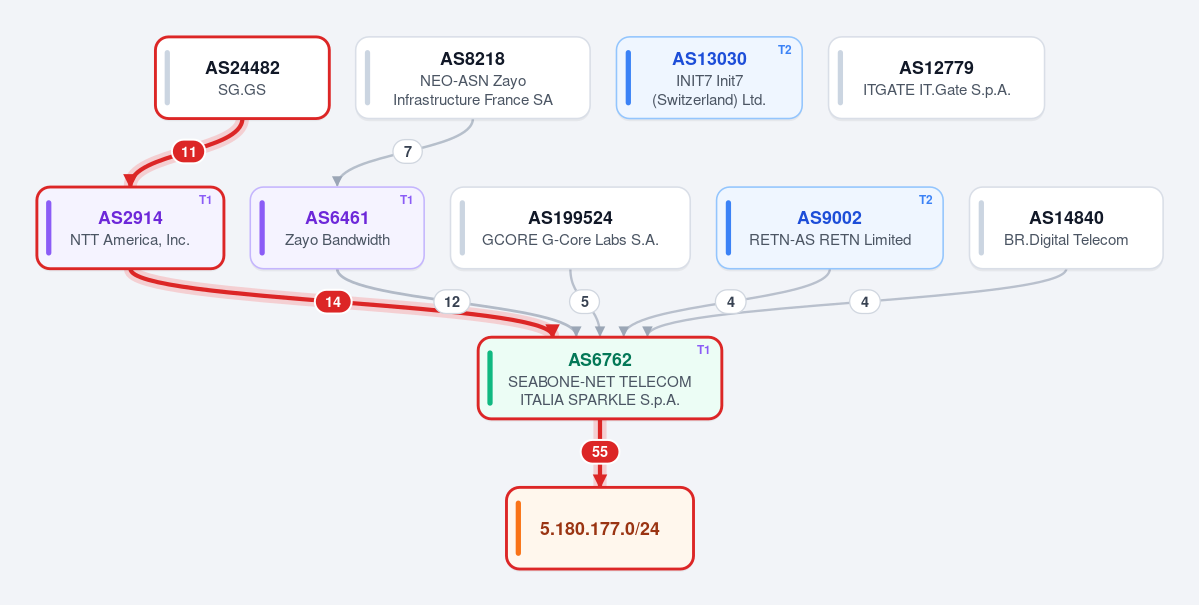The image size is (1199, 605).
Task: Click the T2 tier tag on AS13030
Action: click(x=785, y=50)
